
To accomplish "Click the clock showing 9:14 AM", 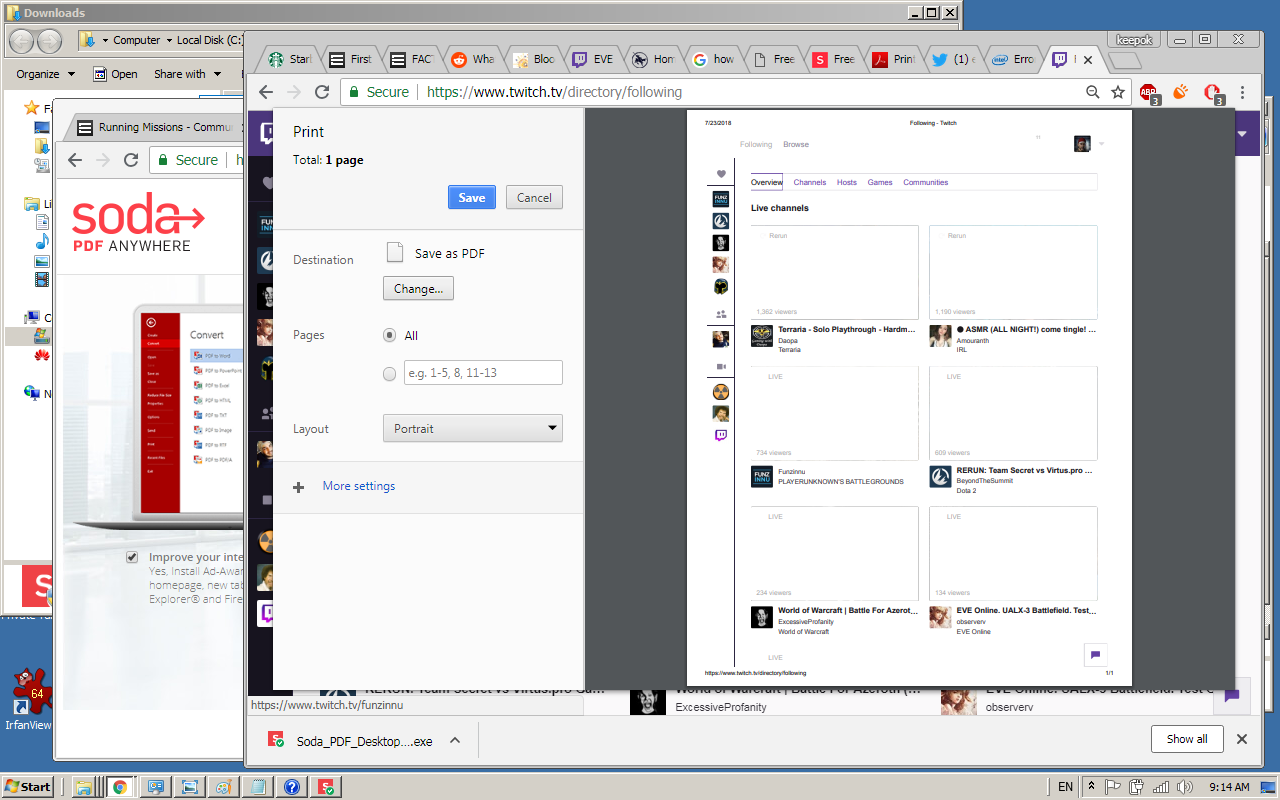I will click(x=1229, y=787).
